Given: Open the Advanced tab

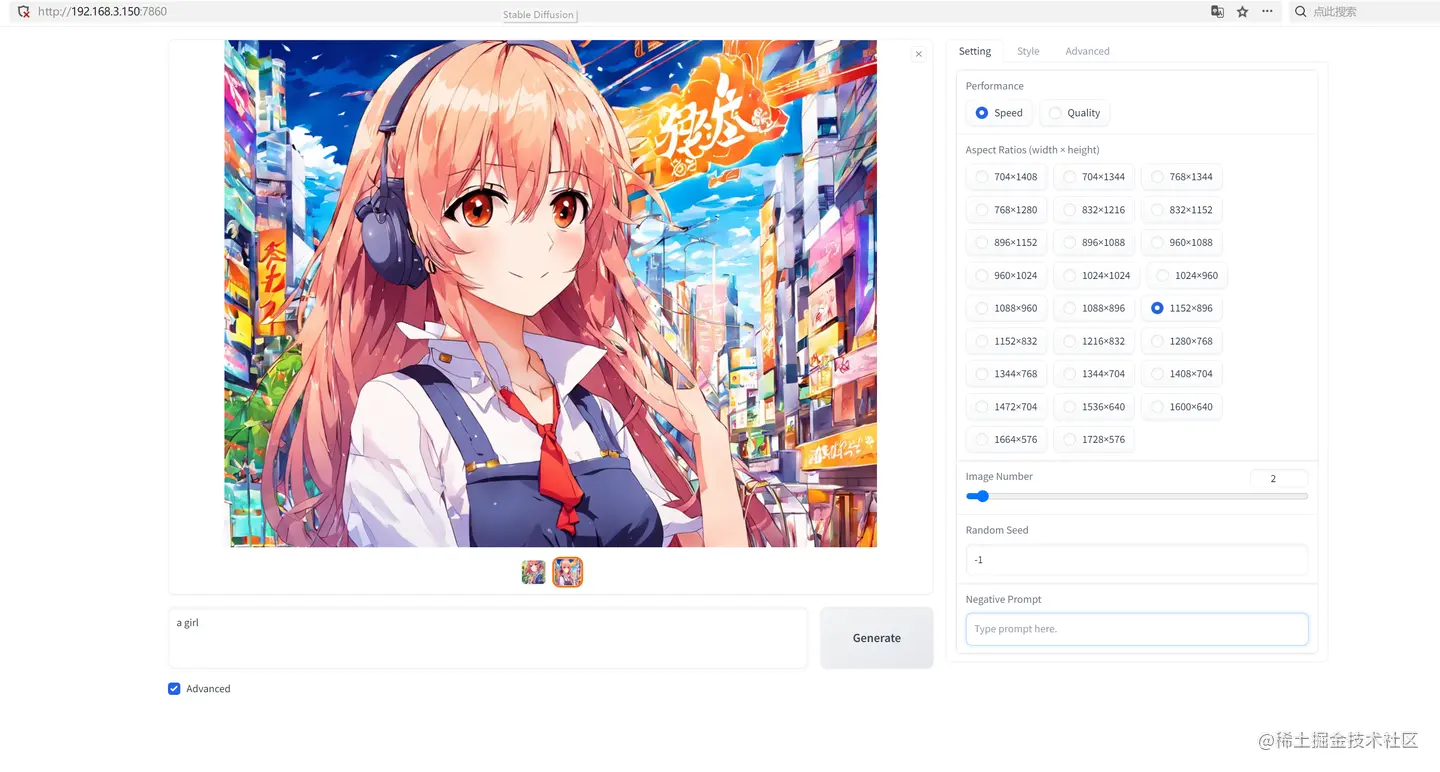Looking at the screenshot, I should point(1087,51).
